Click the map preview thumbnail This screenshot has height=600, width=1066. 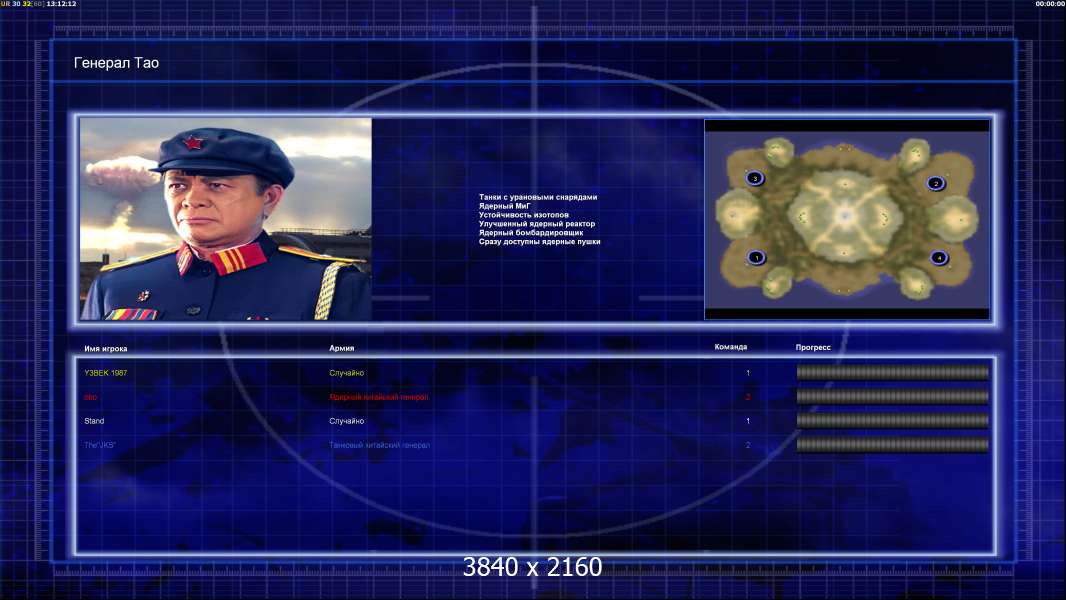(x=847, y=219)
